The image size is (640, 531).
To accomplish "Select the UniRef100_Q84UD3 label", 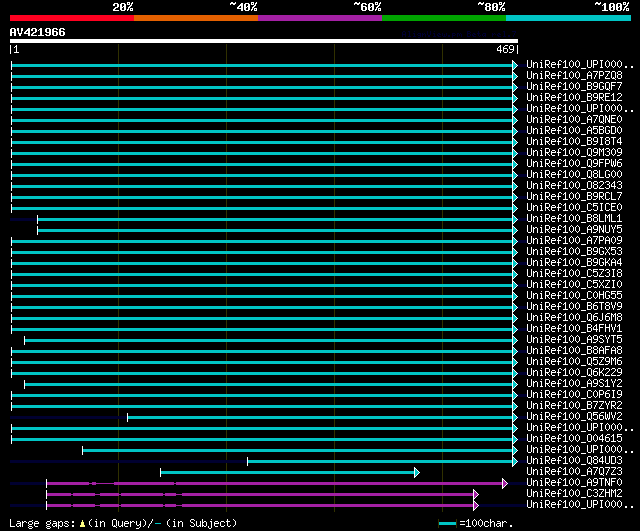I will [574, 461].
